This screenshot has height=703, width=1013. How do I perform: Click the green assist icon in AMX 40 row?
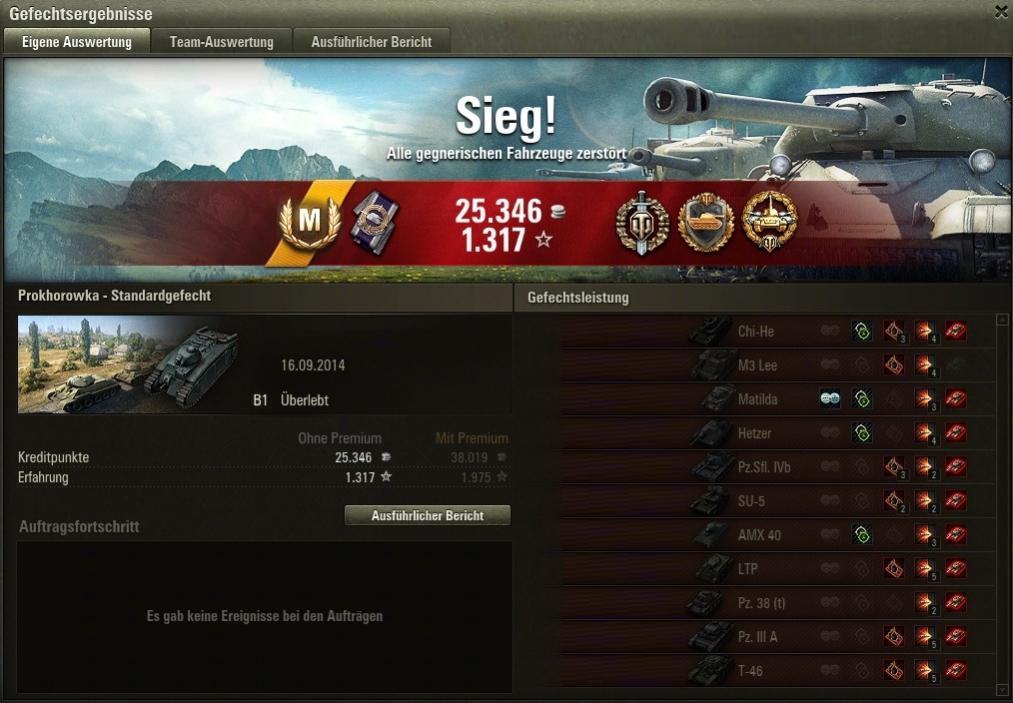pos(861,534)
